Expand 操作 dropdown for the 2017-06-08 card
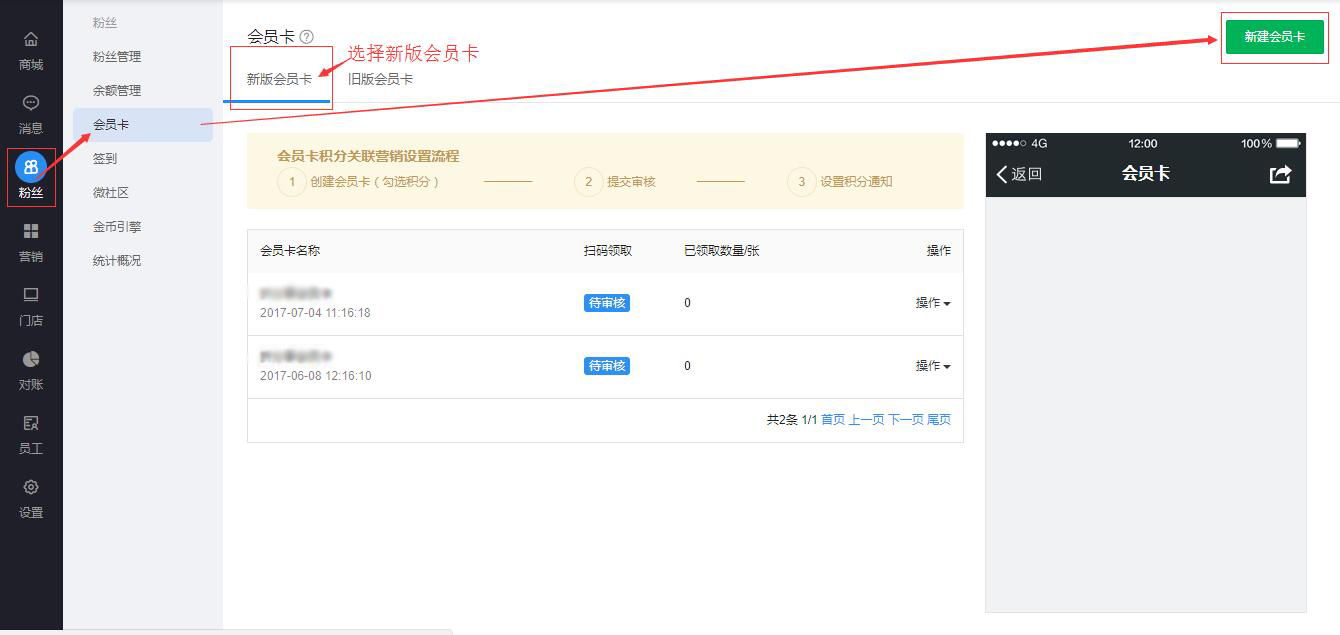This screenshot has width=1340, height=635. [x=932, y=366]
